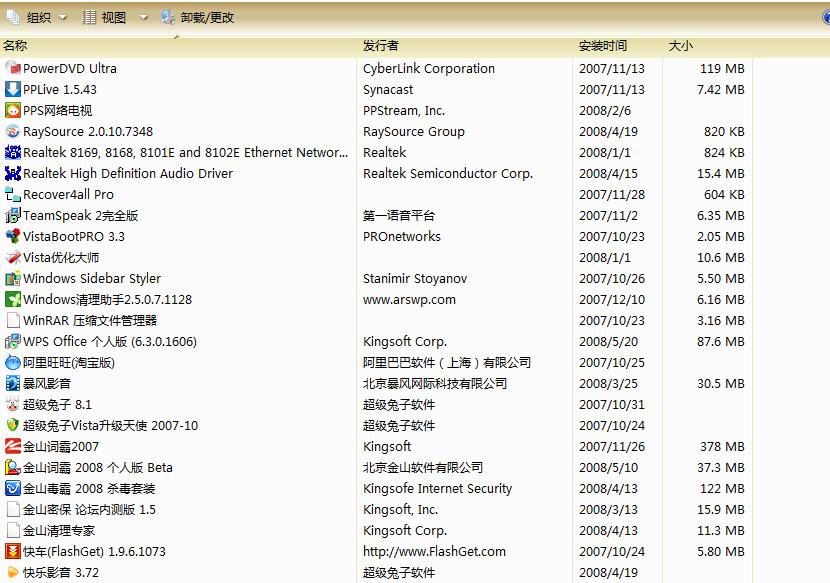The width and height of the screenshot is (830, 583).
Task: Click install date 2007/12/10
Action: [612, 300]
